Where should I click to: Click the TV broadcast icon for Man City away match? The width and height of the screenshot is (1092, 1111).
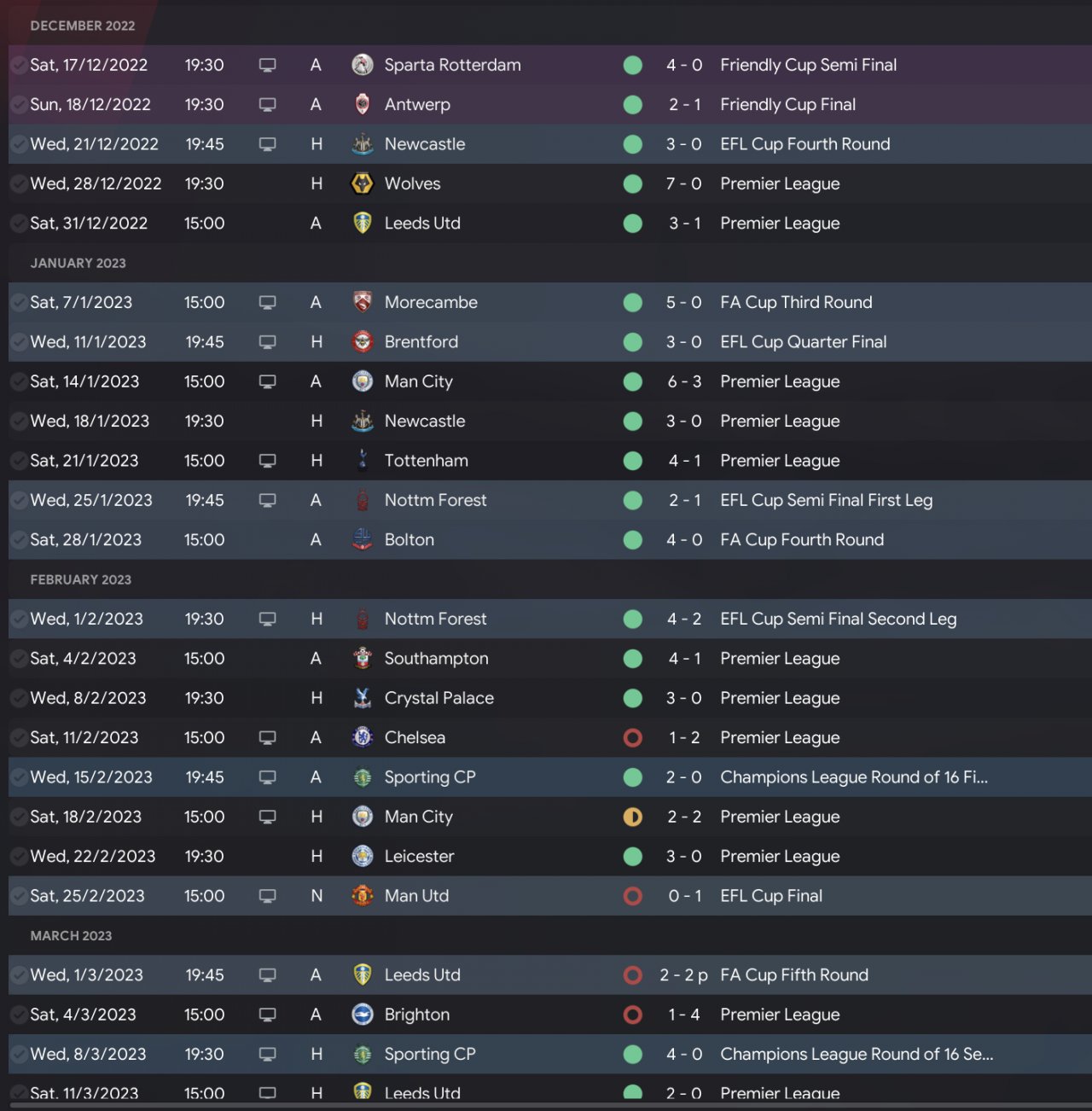[267, 381]
